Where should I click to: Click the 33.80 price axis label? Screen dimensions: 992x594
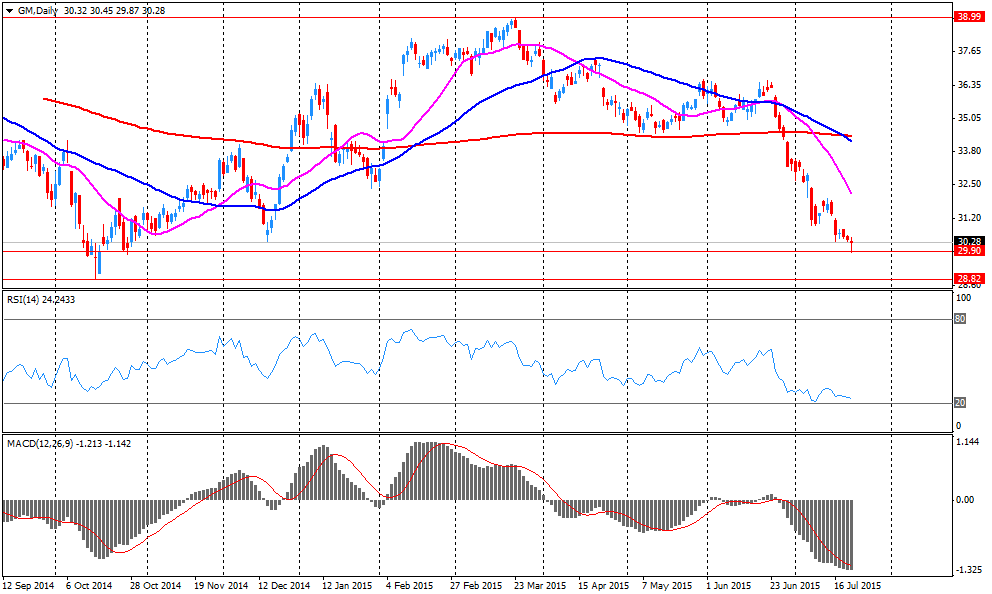(x=969, y=151)
